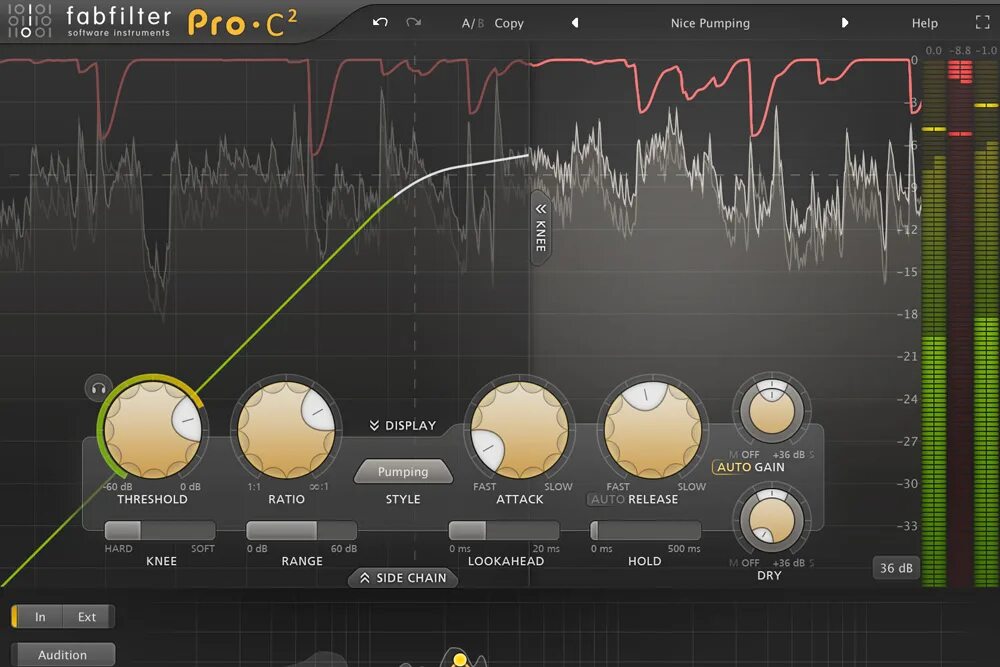1000x667 pixels.
Task: Select the Ext side chain source
Action: [x=87, y=617]
